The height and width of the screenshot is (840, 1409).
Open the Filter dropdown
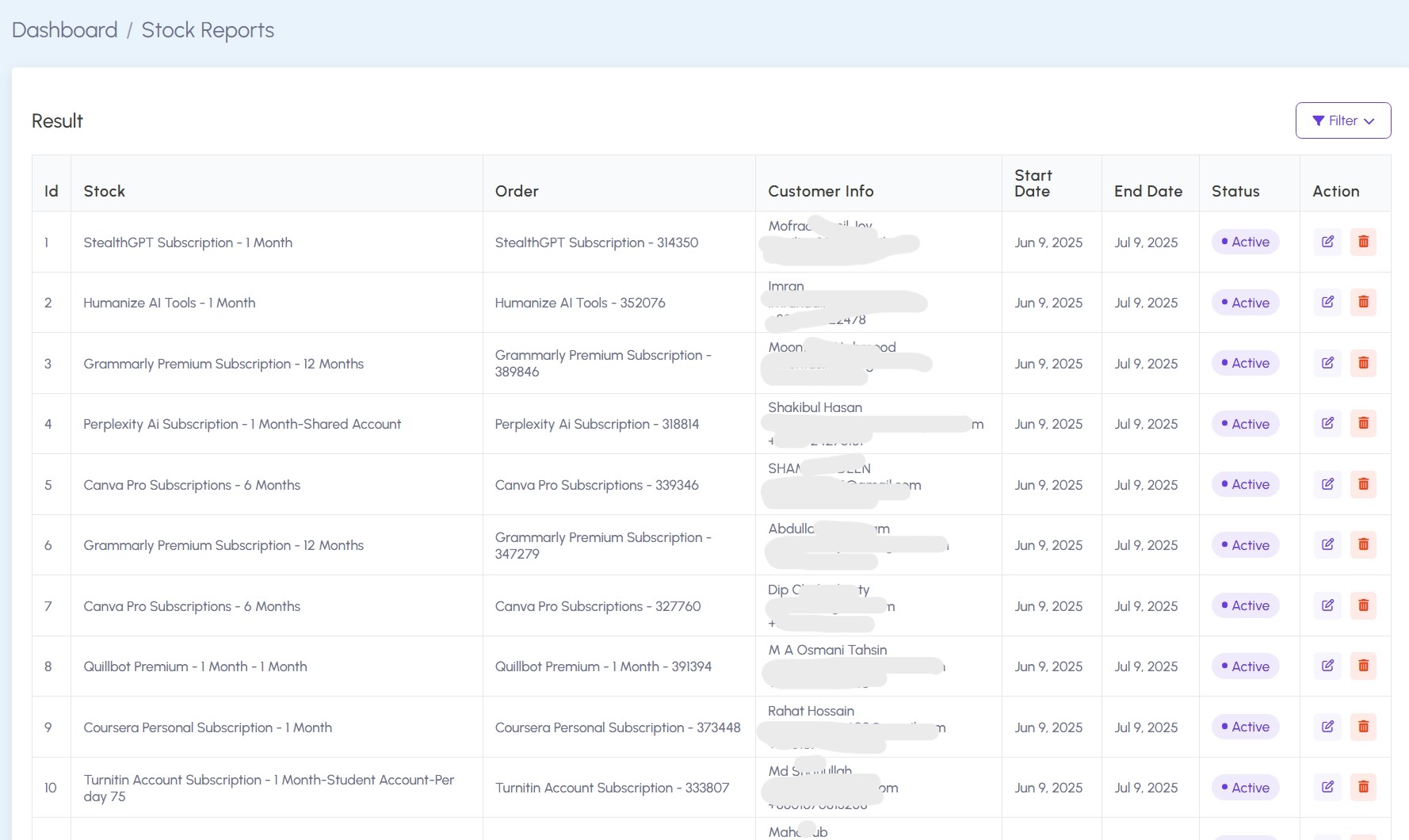click(1343, 120)
